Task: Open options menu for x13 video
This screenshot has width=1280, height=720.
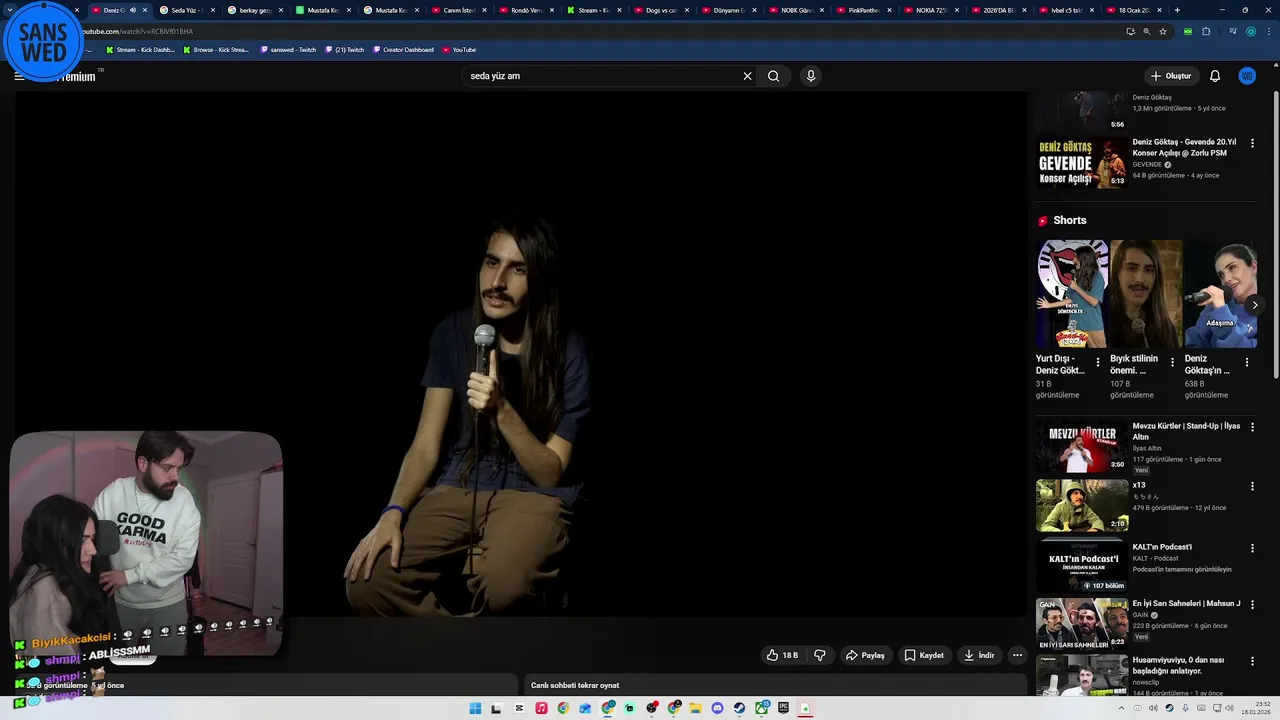Action: (x=1252, y=487)
